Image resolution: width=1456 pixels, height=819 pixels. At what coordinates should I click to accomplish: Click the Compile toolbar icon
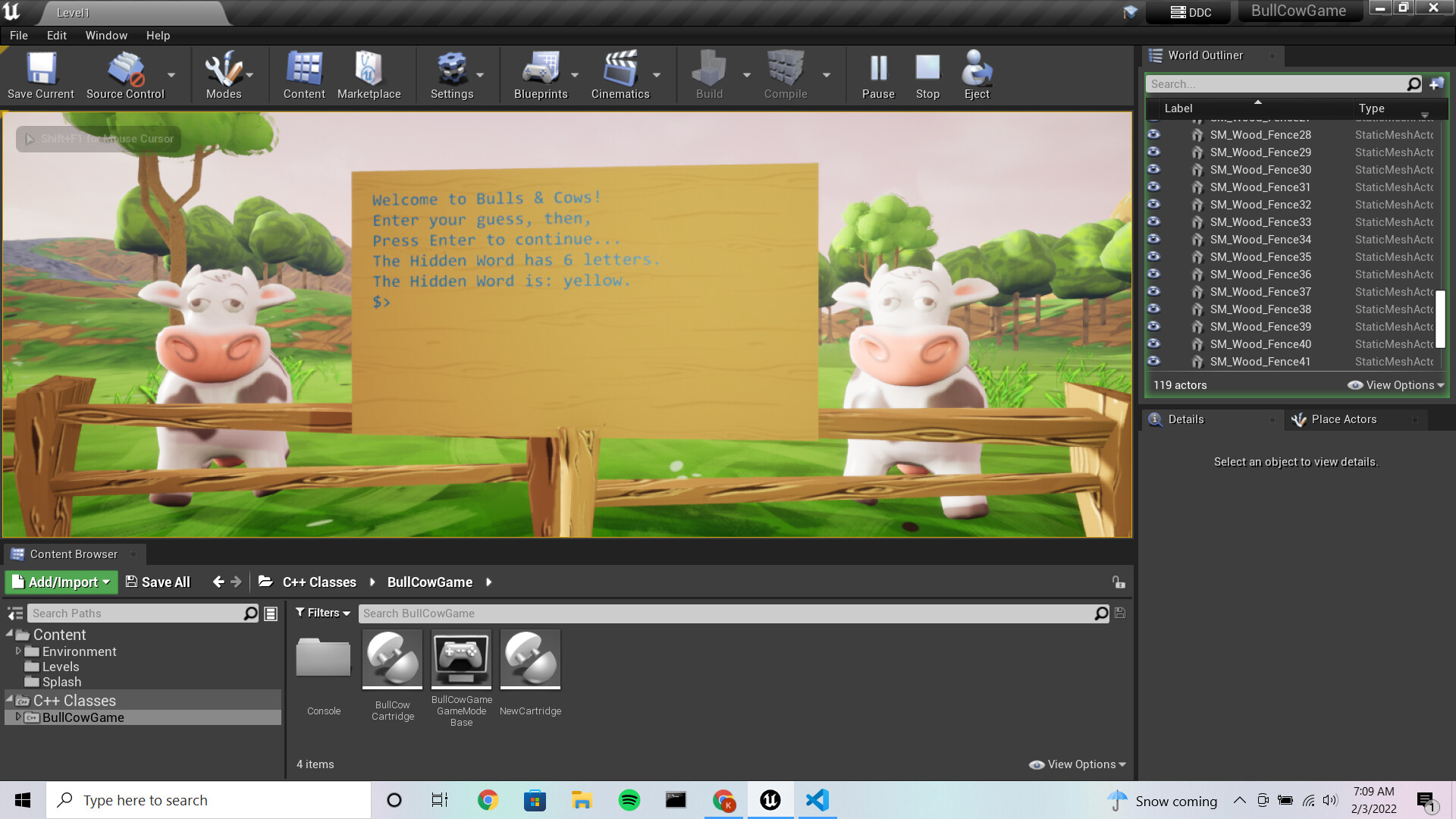786,75
